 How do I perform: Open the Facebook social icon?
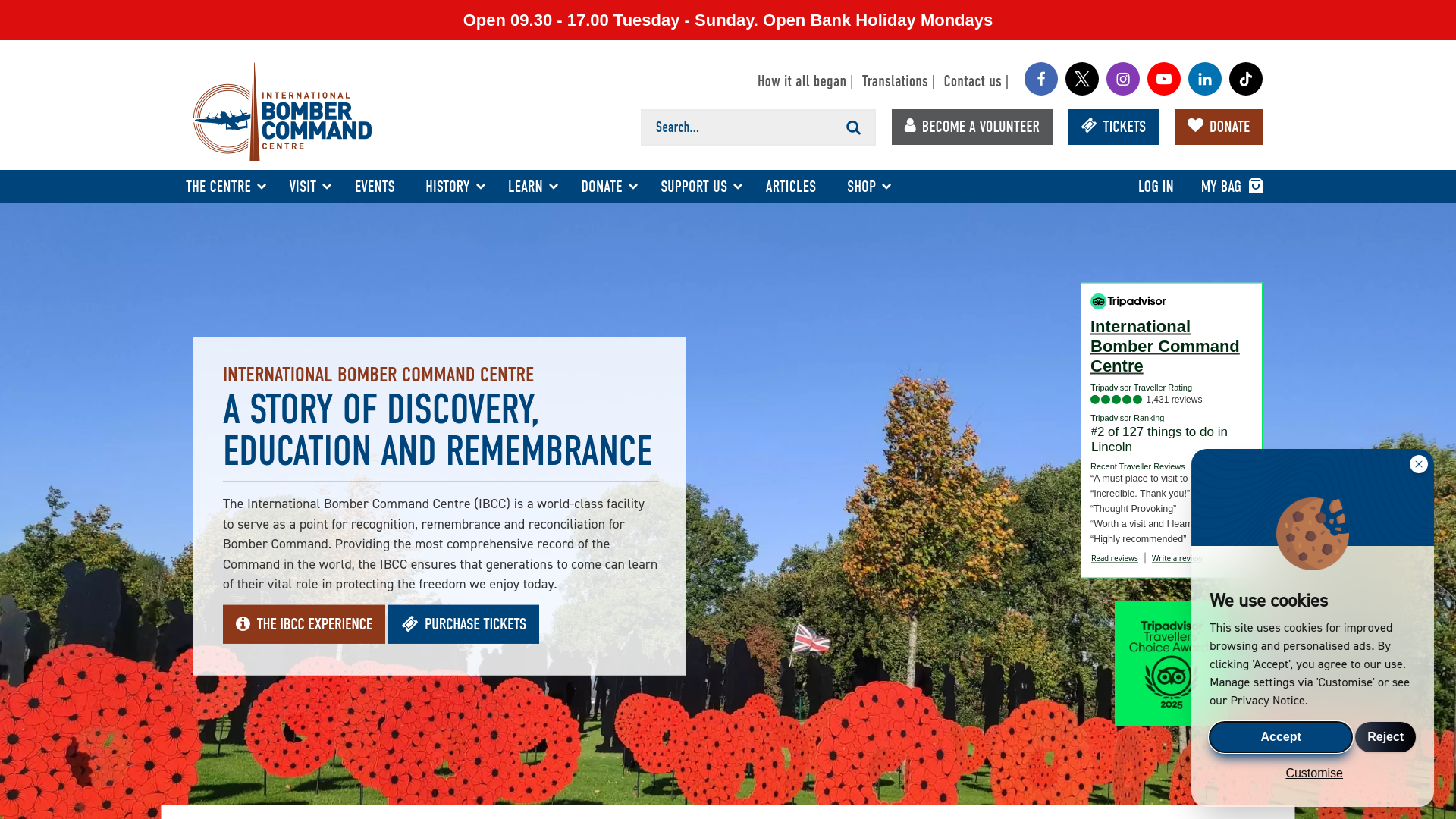coord(1040,79)
